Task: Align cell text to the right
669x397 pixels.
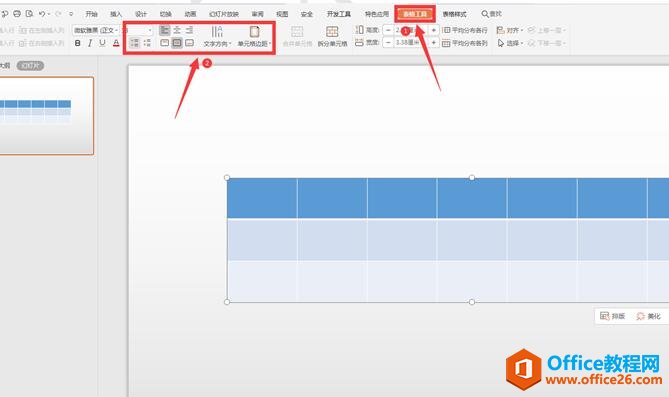Action: (x=189, y=30)
